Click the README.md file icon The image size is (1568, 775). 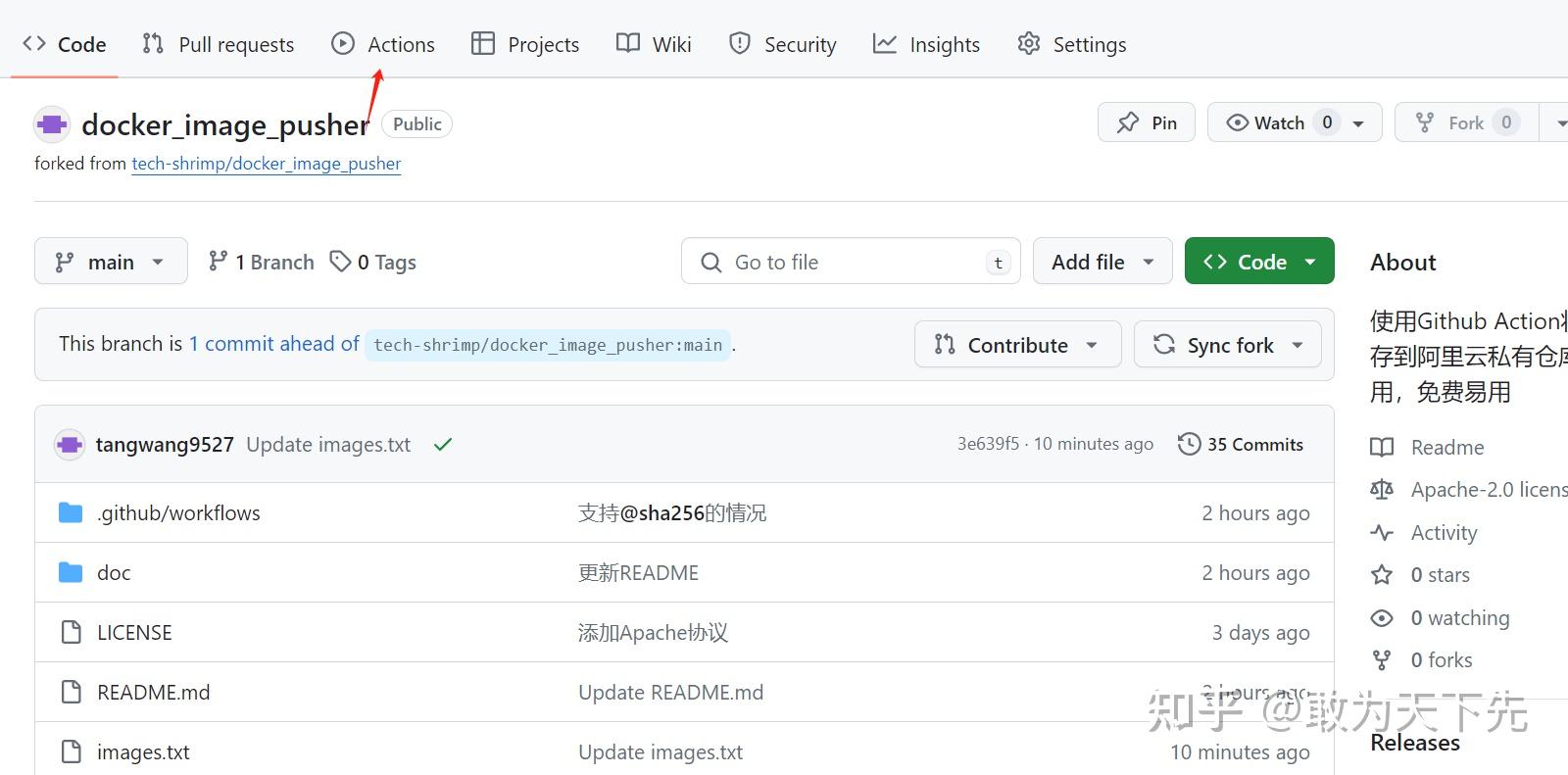tap(71, 692)
